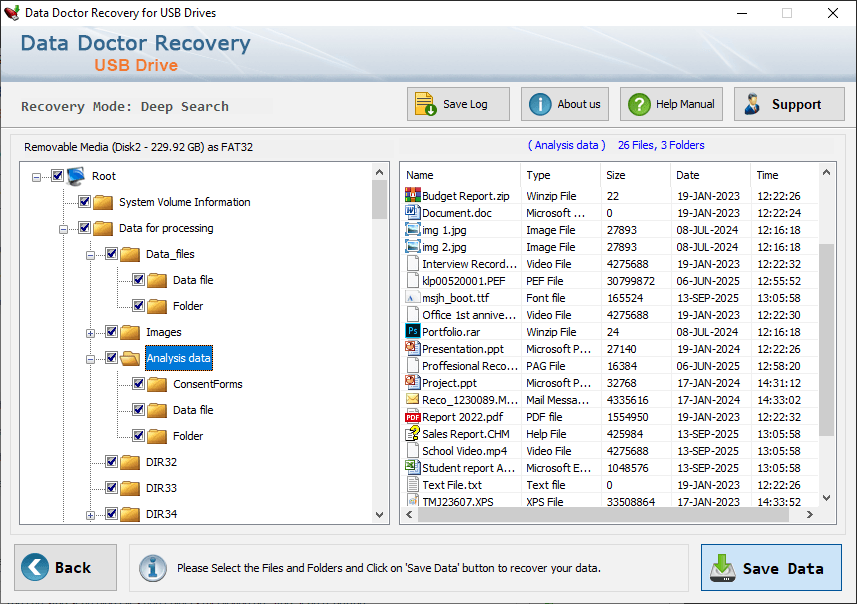Click the folder tree scroll down arrow

tap(379, 515)
